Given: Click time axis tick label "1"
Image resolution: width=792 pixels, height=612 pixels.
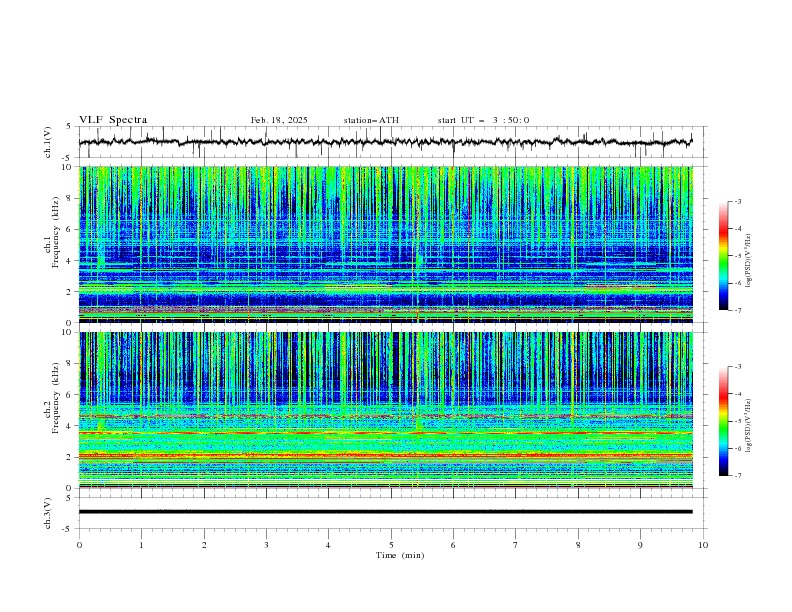Looking at the screenshot, I should [x=141, y=545].
